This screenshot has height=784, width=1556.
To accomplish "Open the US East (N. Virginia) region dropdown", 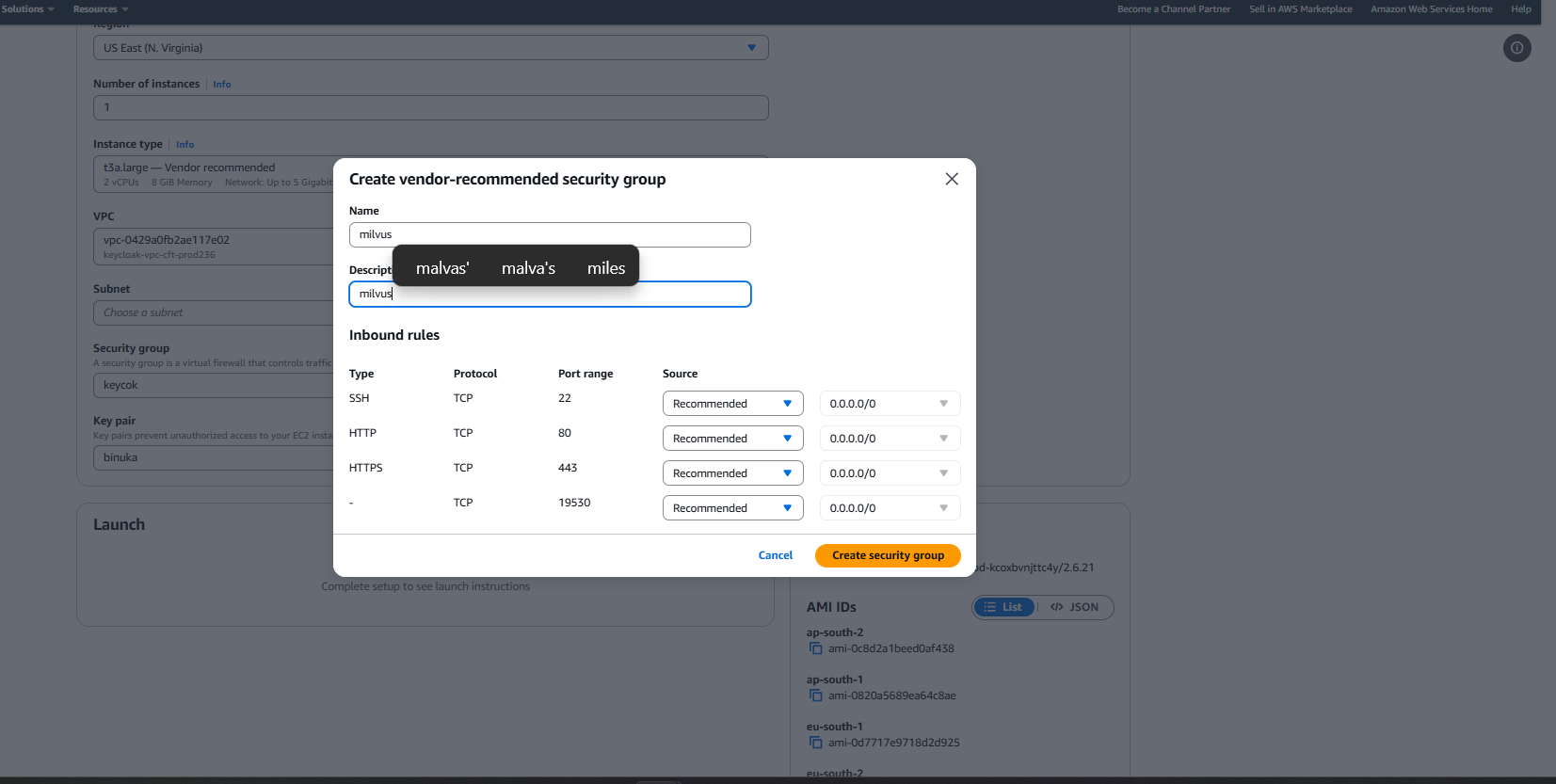I will (x=430, y=48).
